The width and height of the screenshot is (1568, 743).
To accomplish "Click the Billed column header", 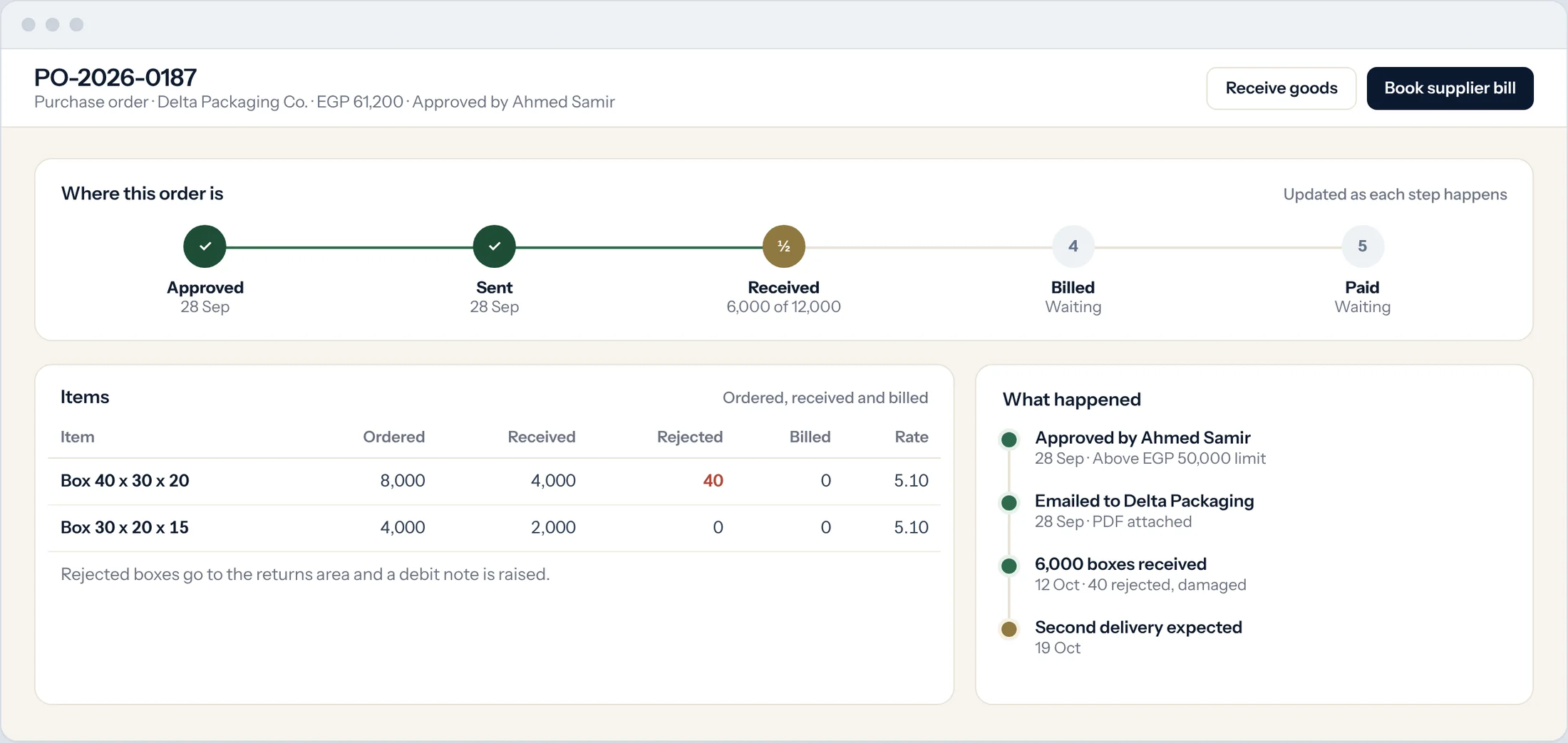I will click(x=810, y=437).
